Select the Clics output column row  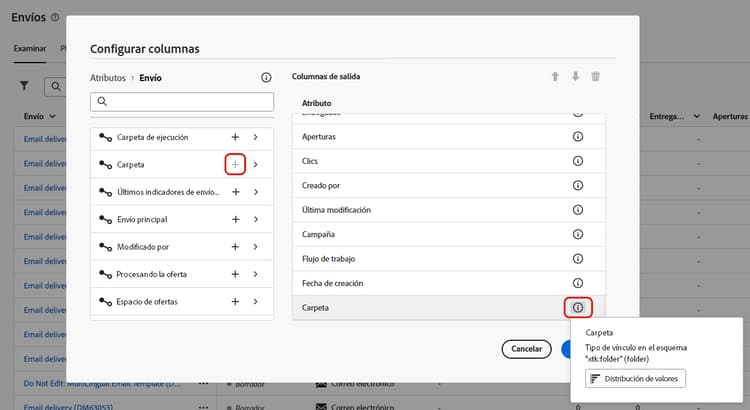point(430,160)
